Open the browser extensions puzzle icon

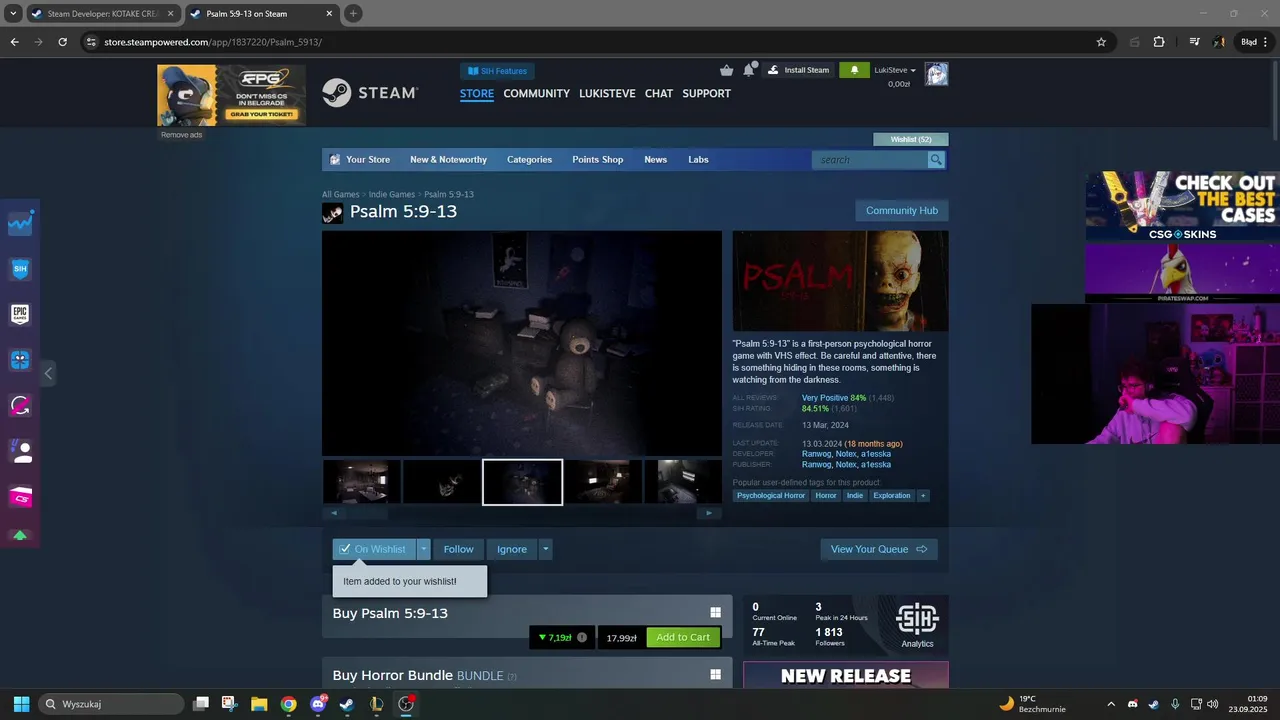pos(1159,42)
